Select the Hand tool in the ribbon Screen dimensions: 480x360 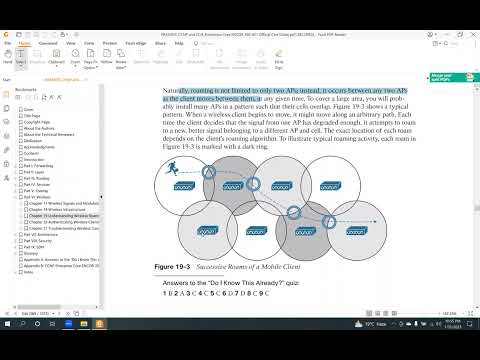click(x=7, y=56)
